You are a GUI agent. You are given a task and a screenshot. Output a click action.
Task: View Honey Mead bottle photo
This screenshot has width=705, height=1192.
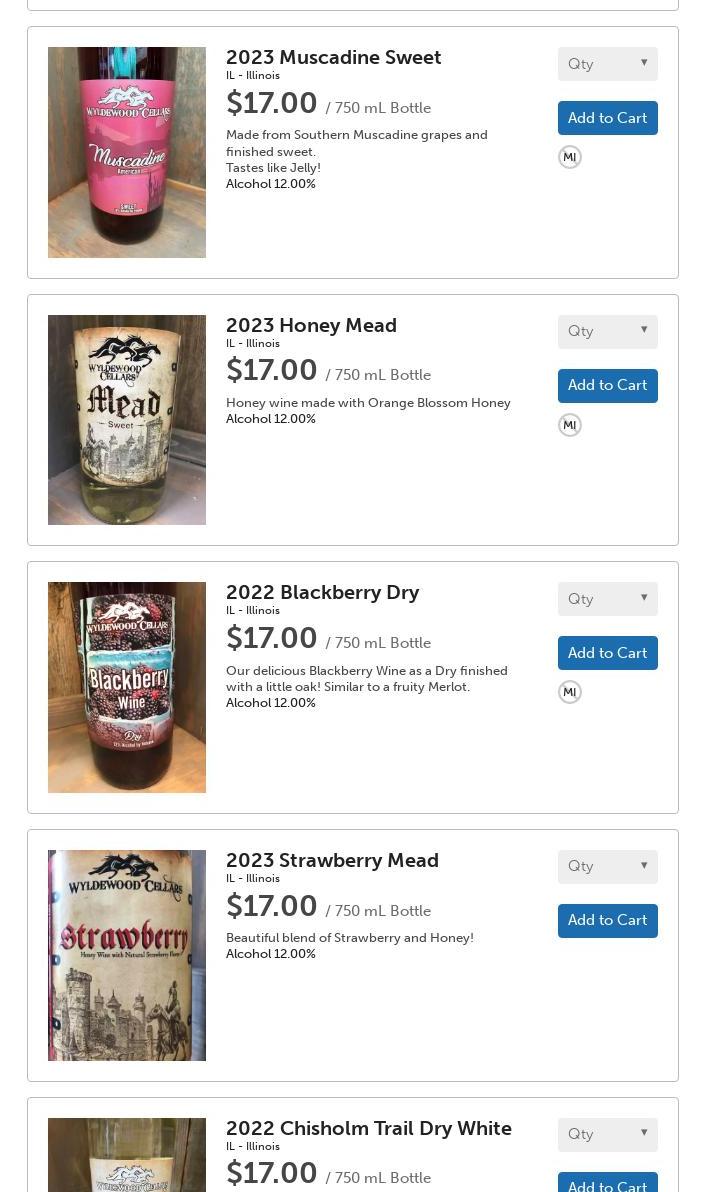pos(127,420)
